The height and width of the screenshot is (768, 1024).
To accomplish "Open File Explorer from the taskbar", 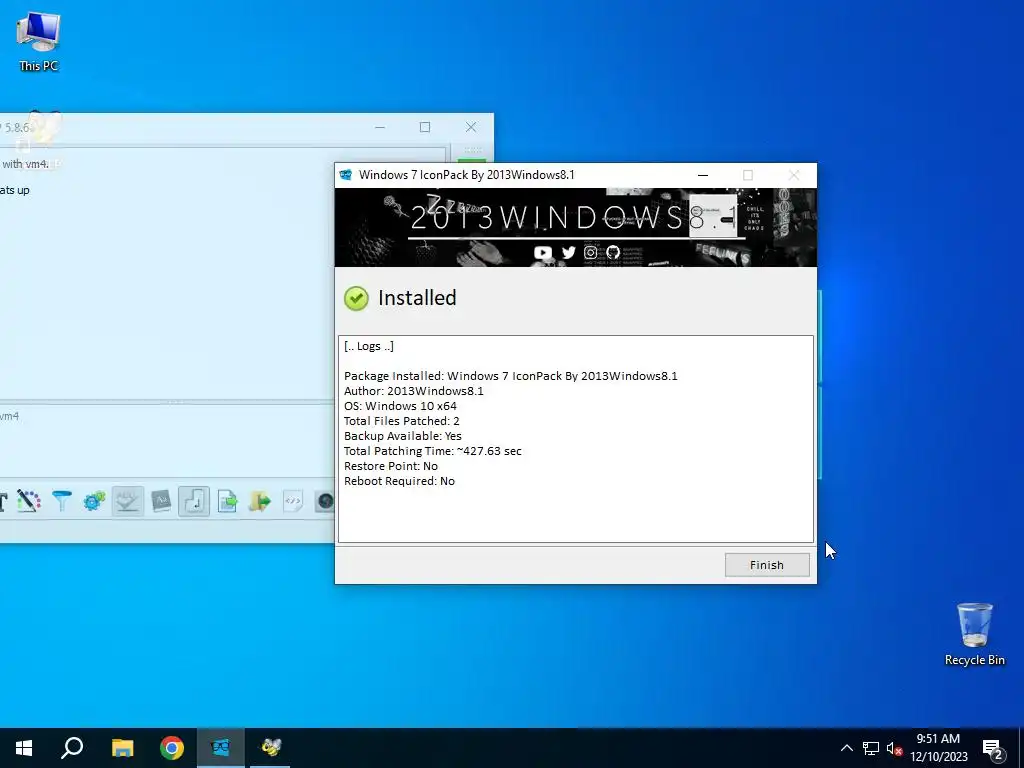I will (x=122, y=748).
